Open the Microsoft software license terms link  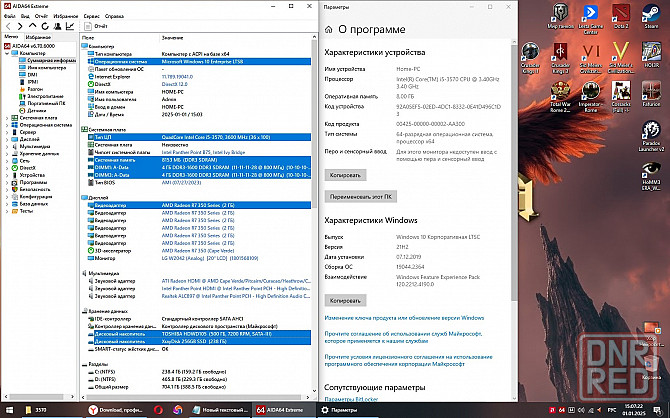click(x=408, y=360)
